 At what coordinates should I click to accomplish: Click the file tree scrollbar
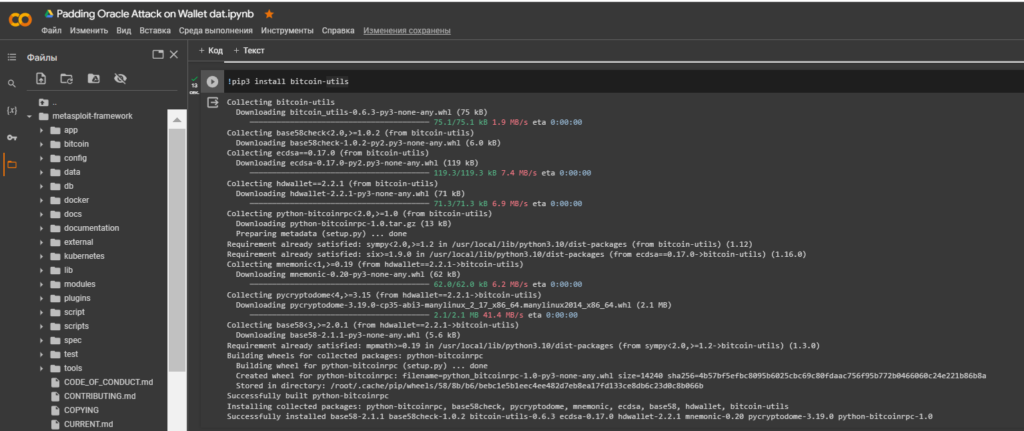click(177, 248)
